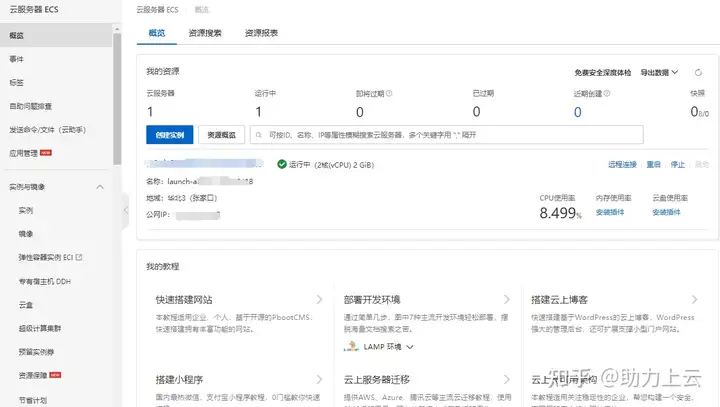Click 安装插件 under 内存使用率

coord(610,212)
